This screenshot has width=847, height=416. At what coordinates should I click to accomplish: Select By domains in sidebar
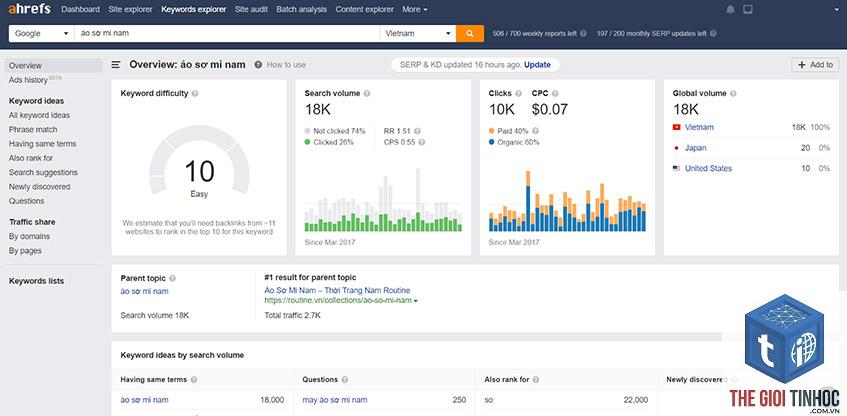pyautogui.click(x=29, y=237)
